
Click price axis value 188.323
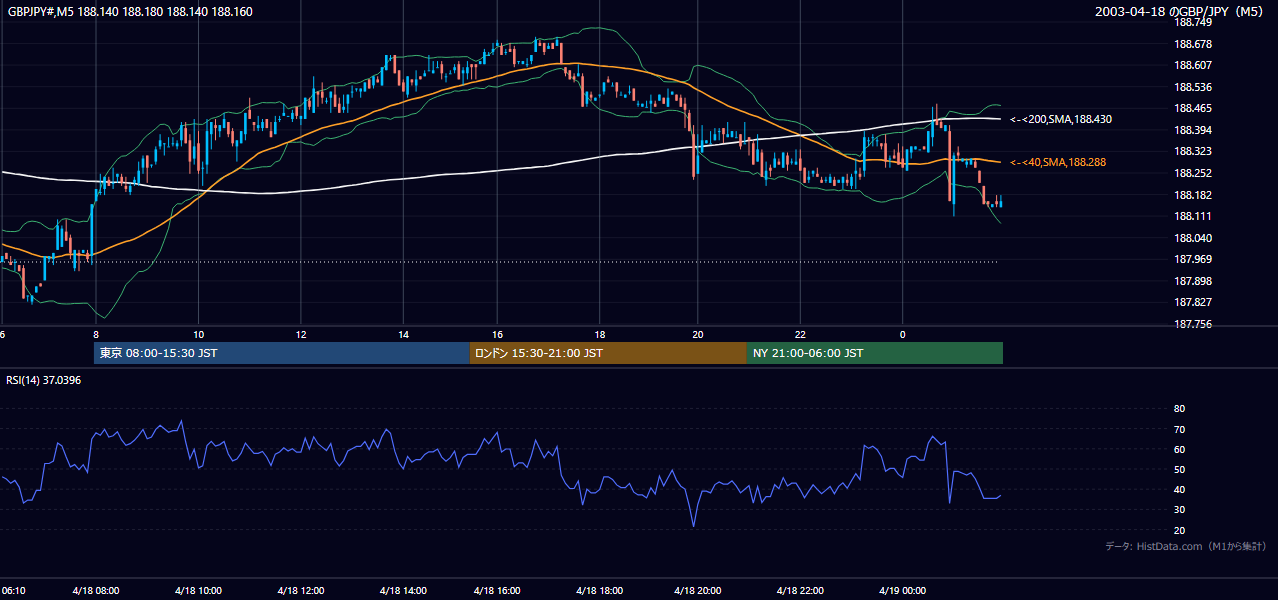click(1192, 151)
